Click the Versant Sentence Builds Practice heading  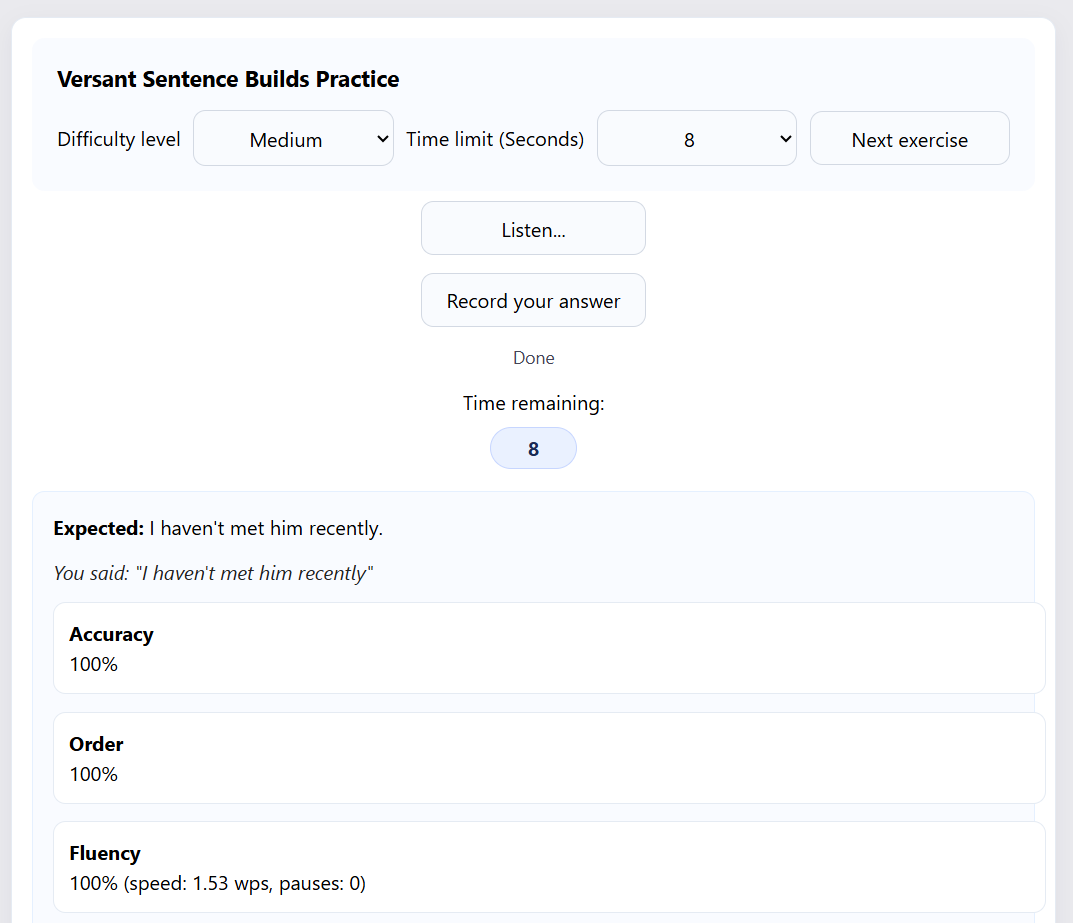(228, 79)
